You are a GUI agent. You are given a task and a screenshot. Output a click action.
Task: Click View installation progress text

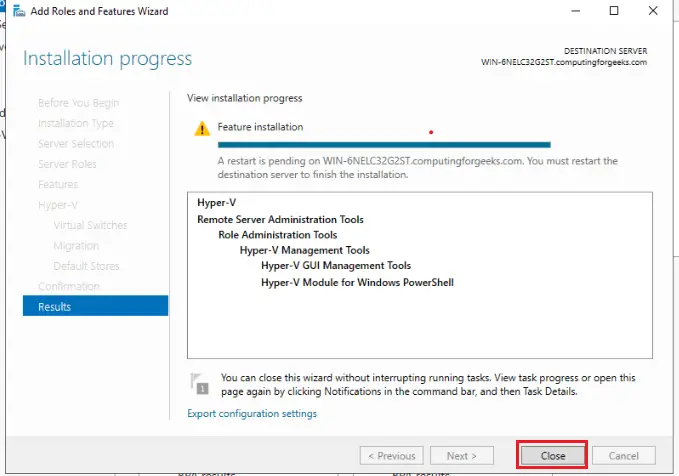[x=245, y=98]
